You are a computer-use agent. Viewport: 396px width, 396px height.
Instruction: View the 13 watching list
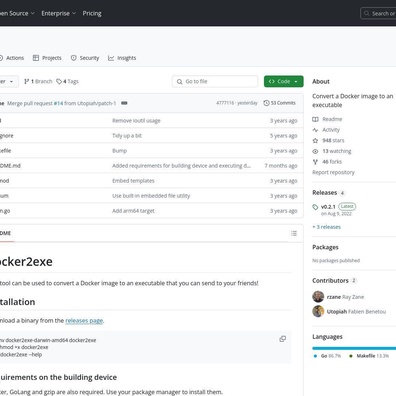click(337, 151)
